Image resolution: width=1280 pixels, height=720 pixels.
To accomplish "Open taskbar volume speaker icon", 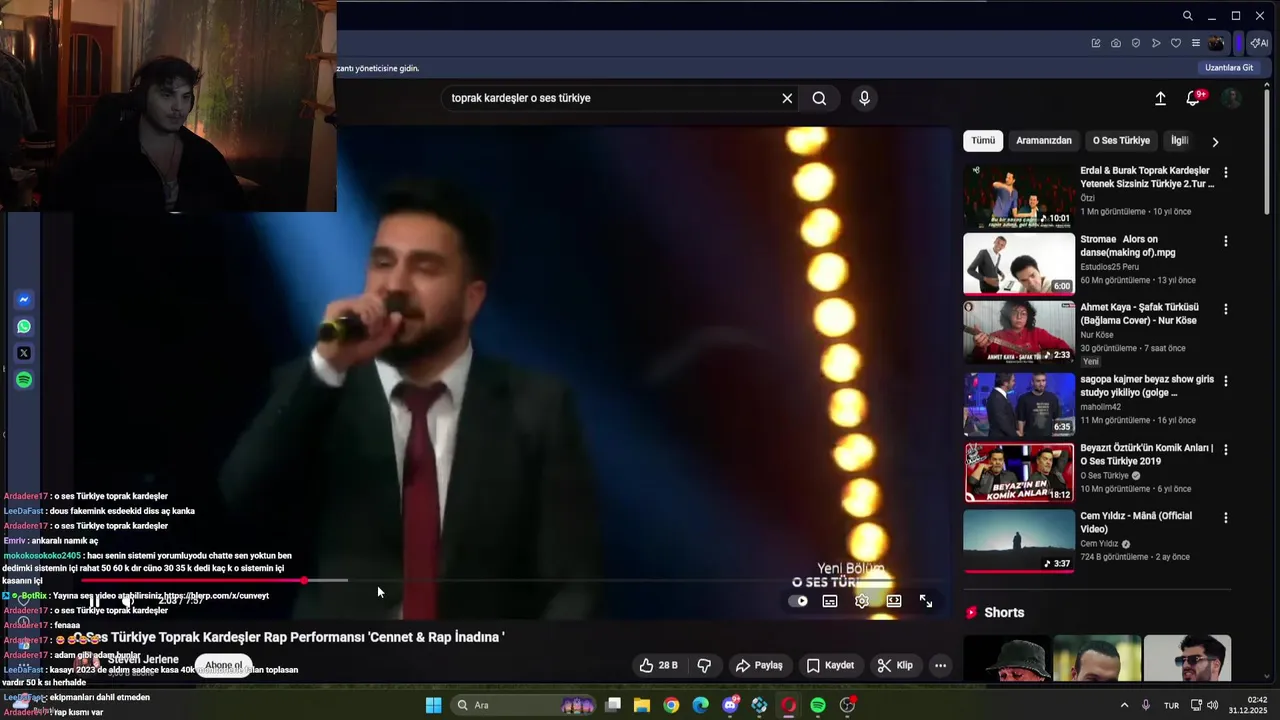I will click(x=1213, y=705).
